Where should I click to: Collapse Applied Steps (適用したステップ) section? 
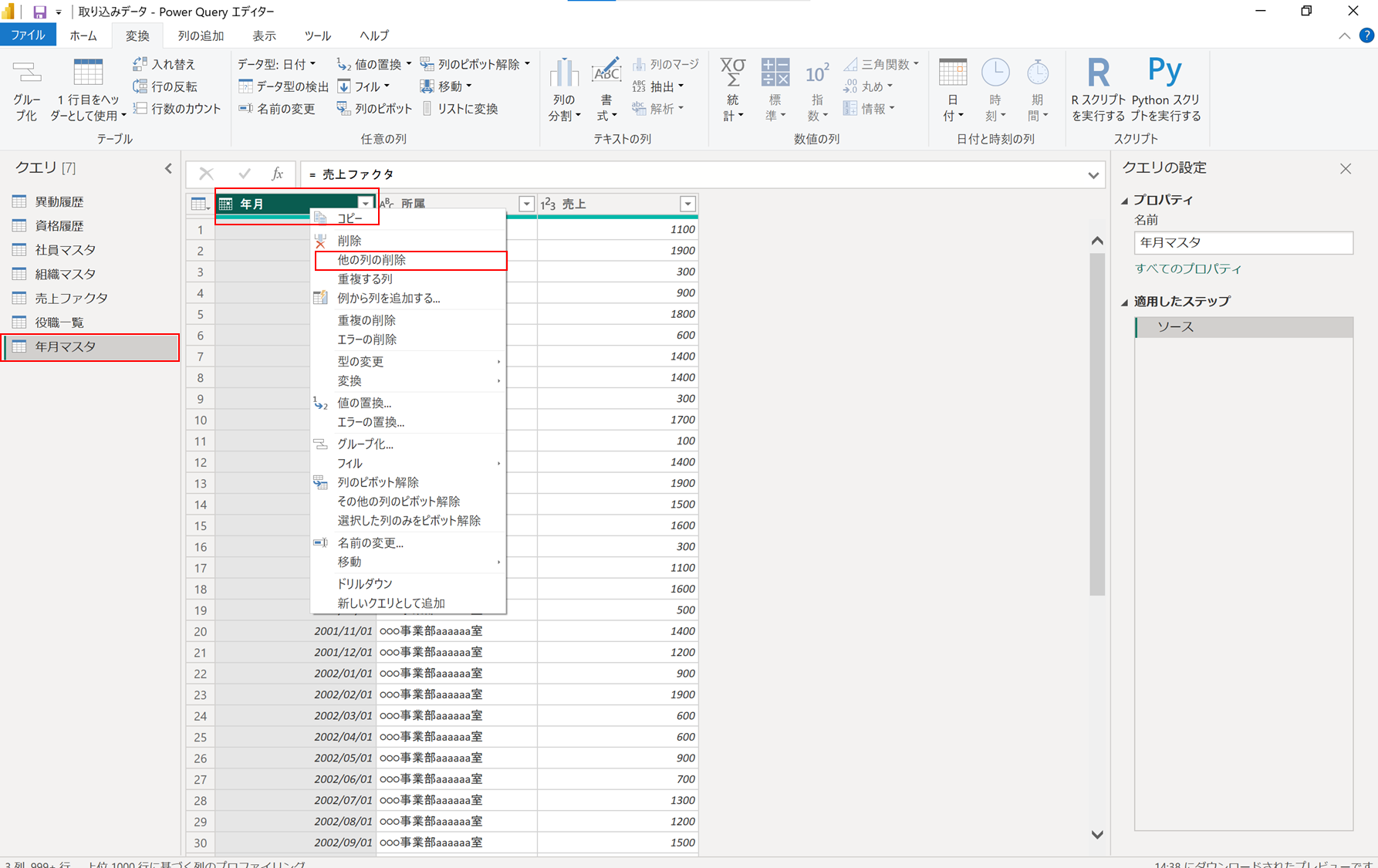(x=1125, y=302)
